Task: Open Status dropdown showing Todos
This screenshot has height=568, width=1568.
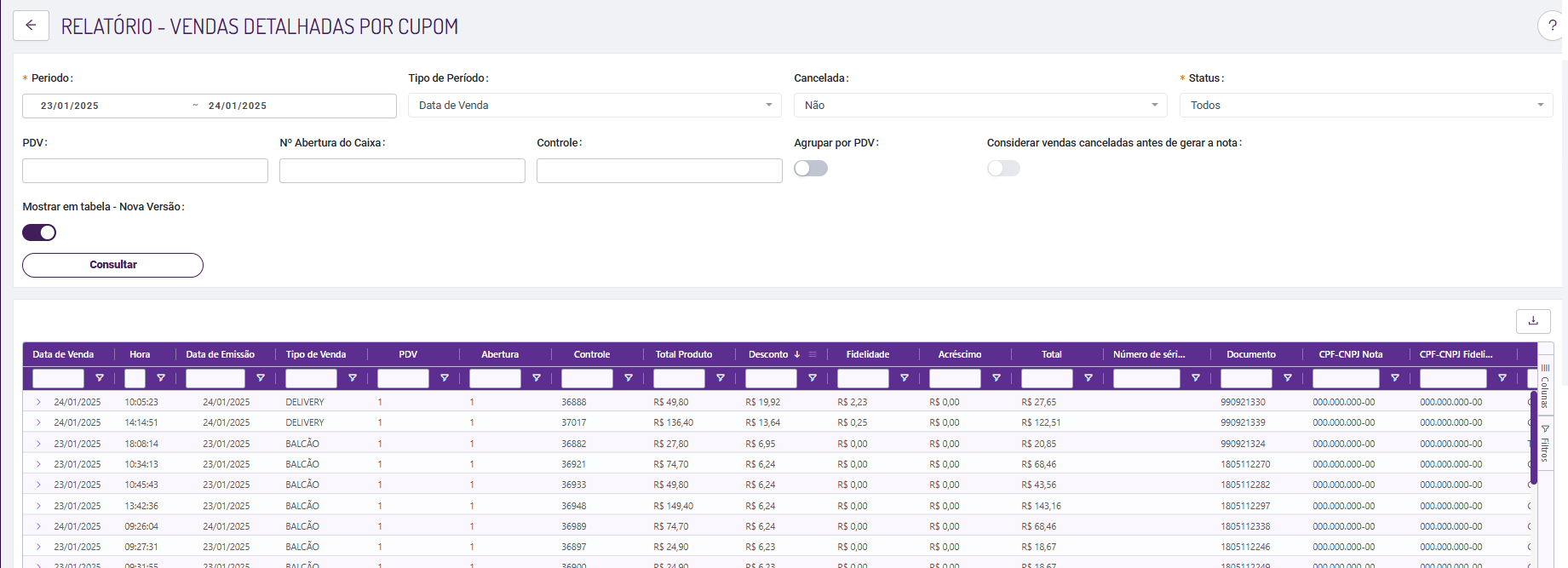Action: [1366, 106]
